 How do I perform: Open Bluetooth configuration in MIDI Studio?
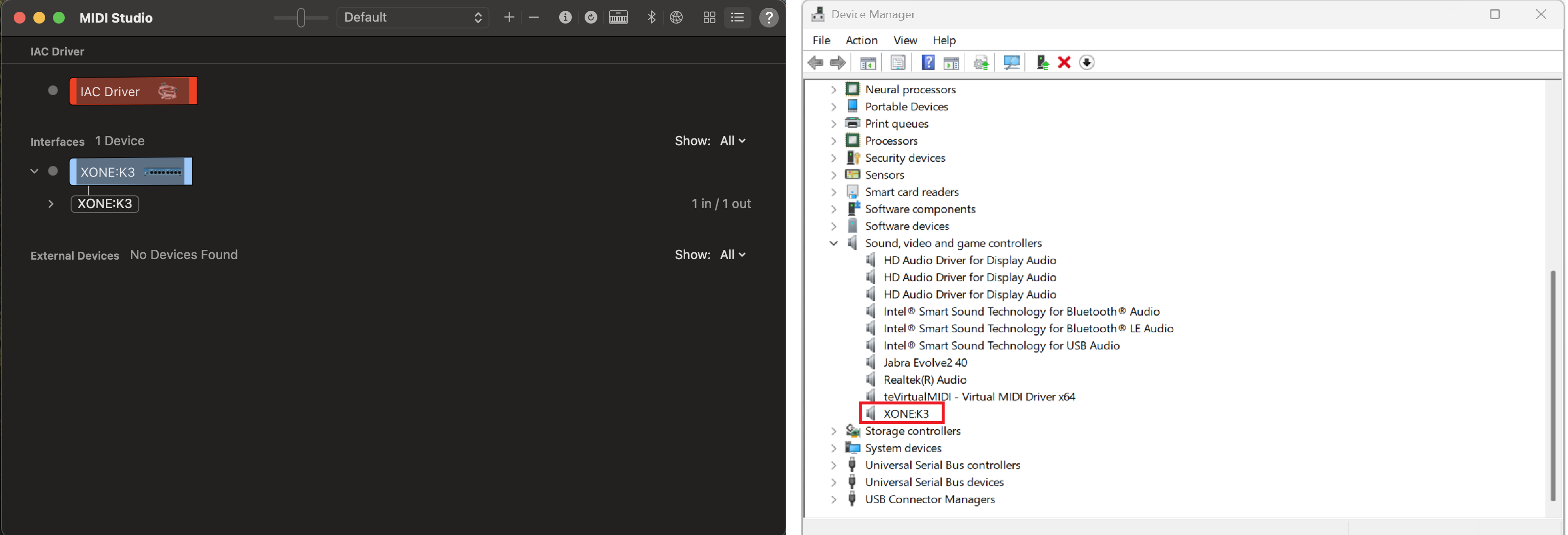click(651, 18)
